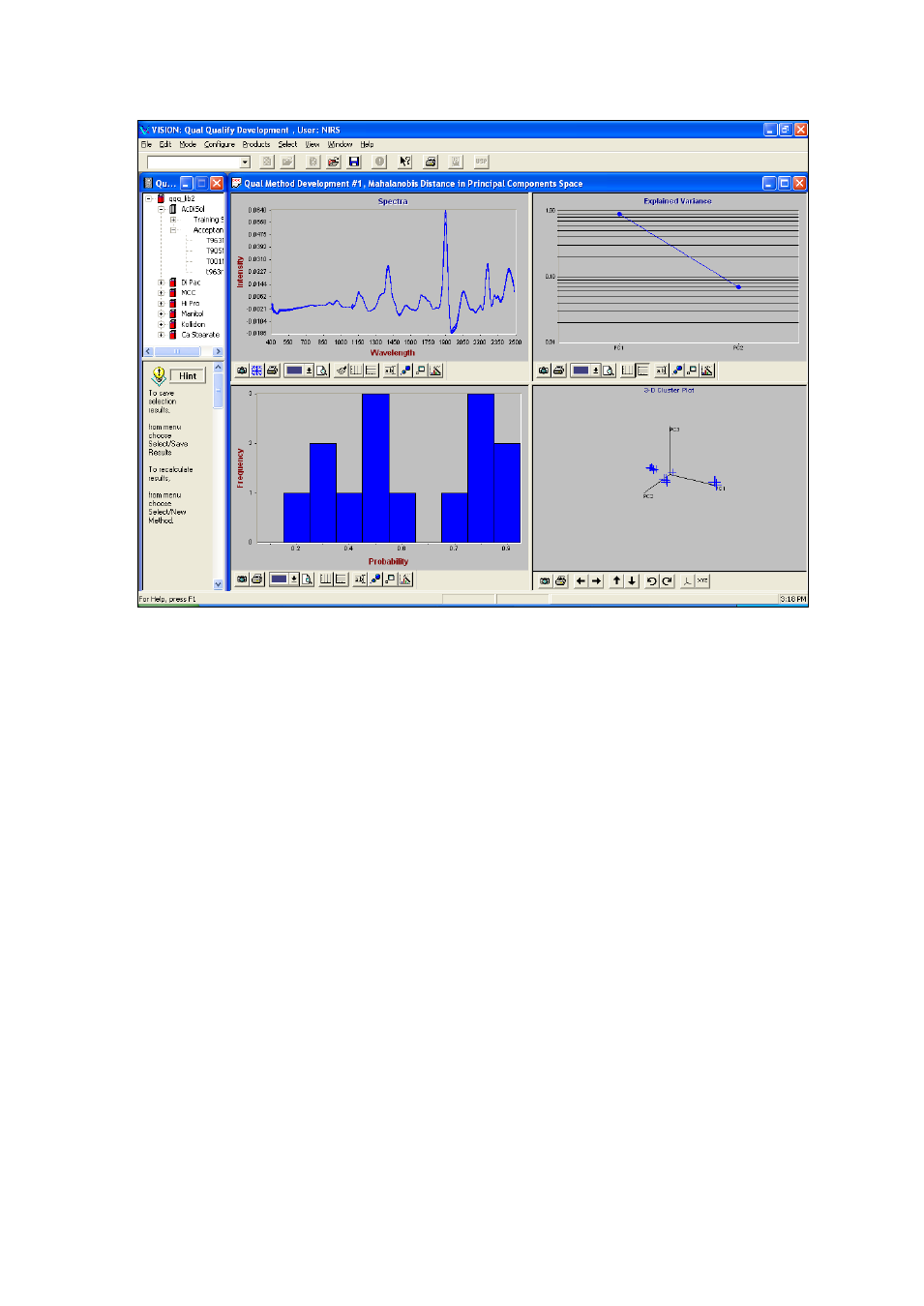
Task: Toggle vertical gridlines under Spectra plot
Action: (x=356, y=371)
